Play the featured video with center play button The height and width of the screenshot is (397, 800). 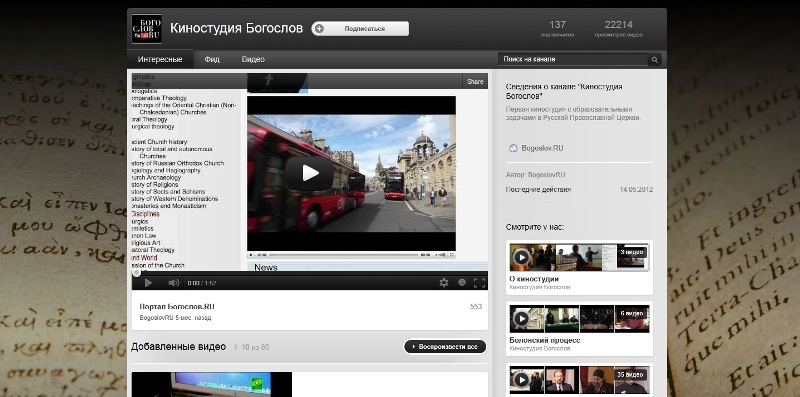(310, 173)
